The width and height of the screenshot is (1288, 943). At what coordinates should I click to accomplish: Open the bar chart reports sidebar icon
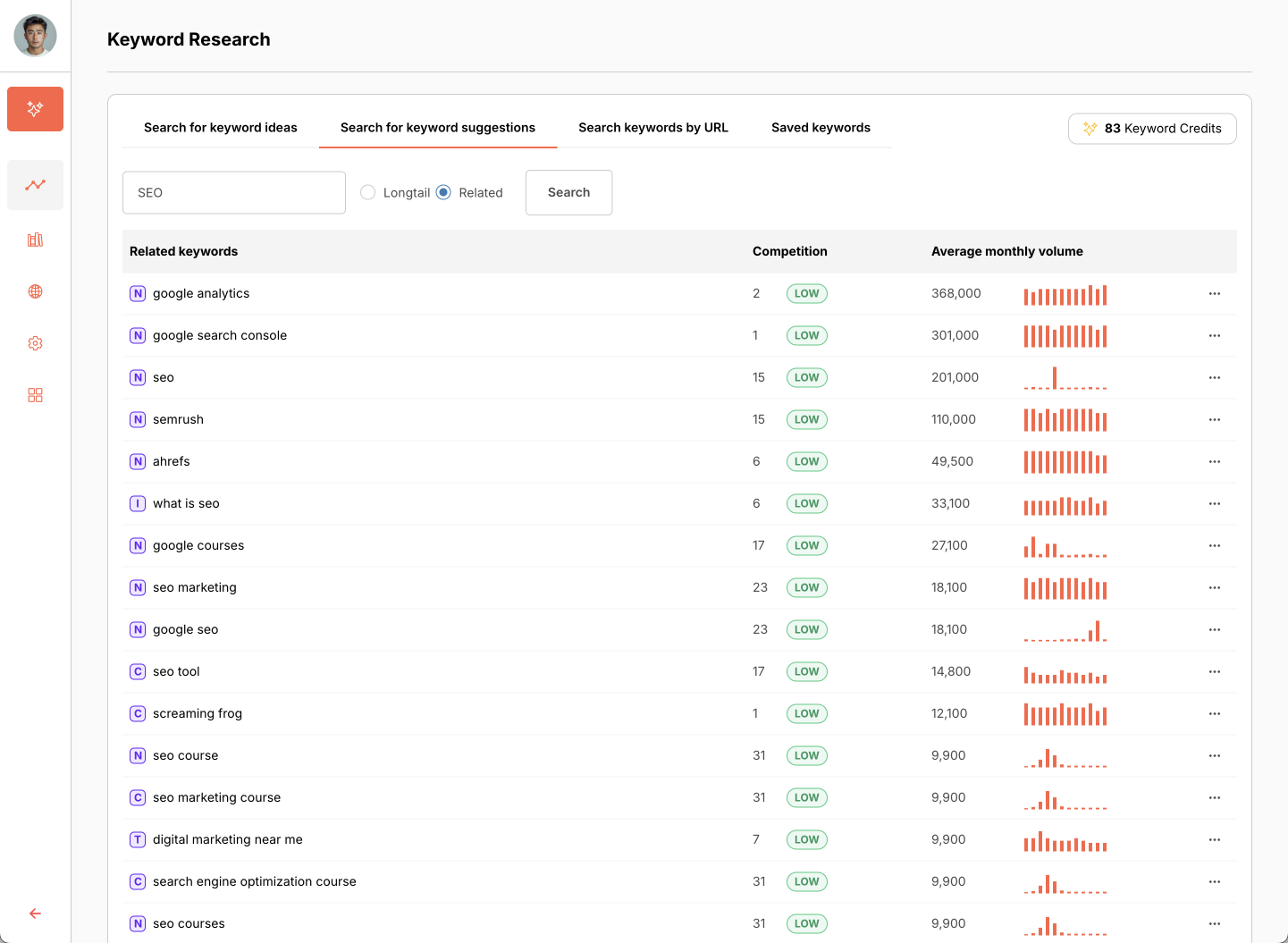point(35,240)
